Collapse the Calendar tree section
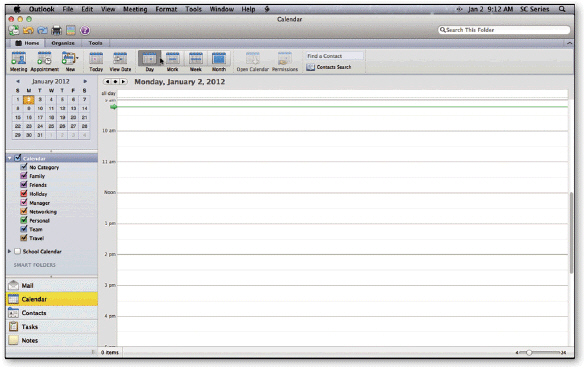The width and height of the screenshot is (585, 369). click(10, 159)
